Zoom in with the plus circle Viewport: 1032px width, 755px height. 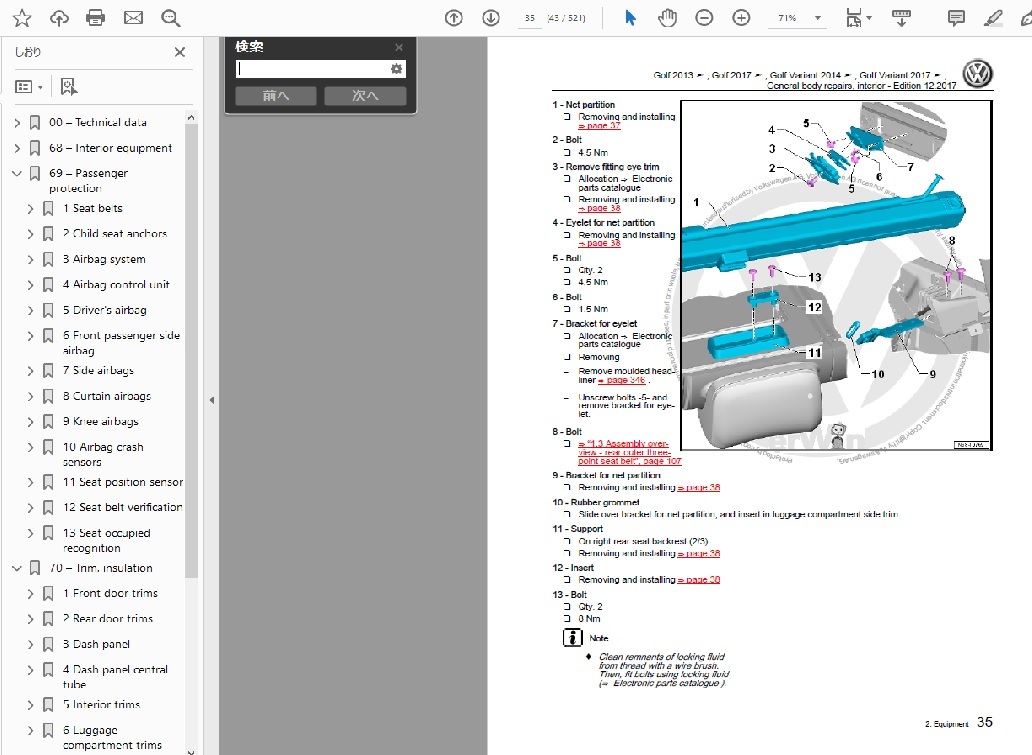741,18
